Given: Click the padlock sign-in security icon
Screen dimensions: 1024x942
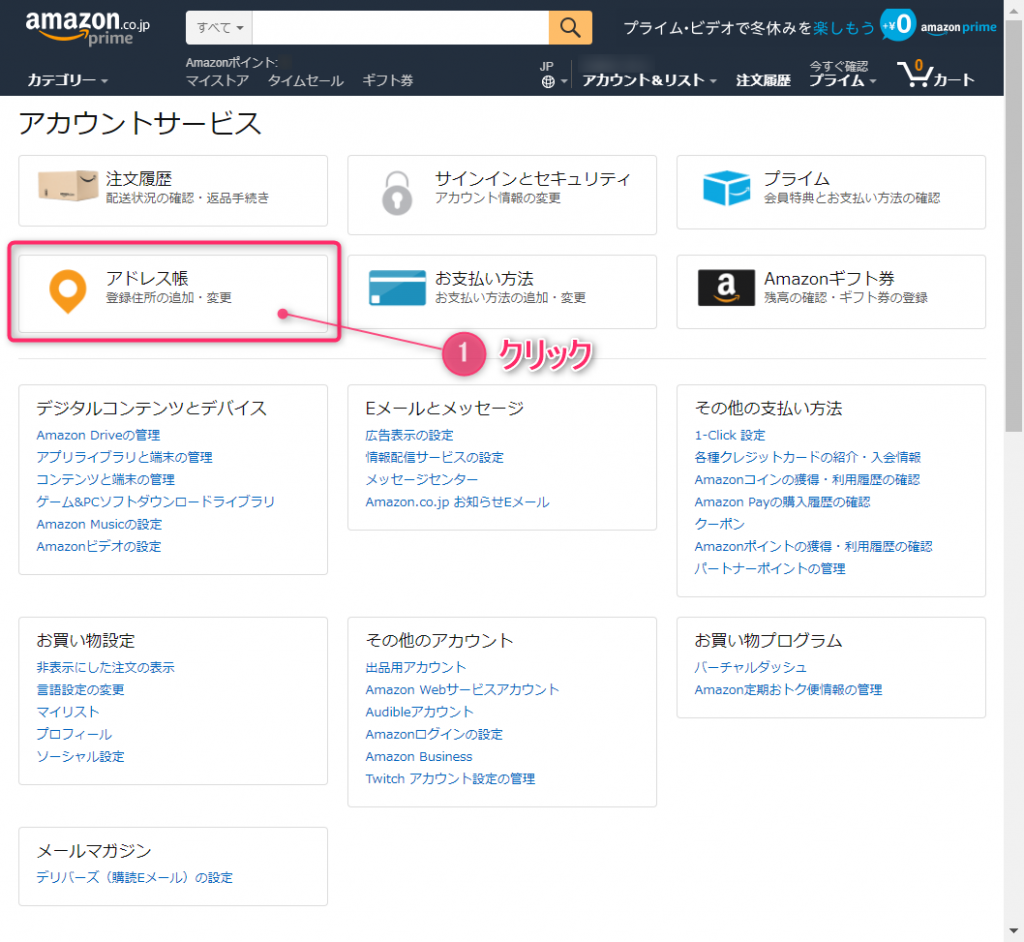Looking at the screenshot, I should point(396,191).
